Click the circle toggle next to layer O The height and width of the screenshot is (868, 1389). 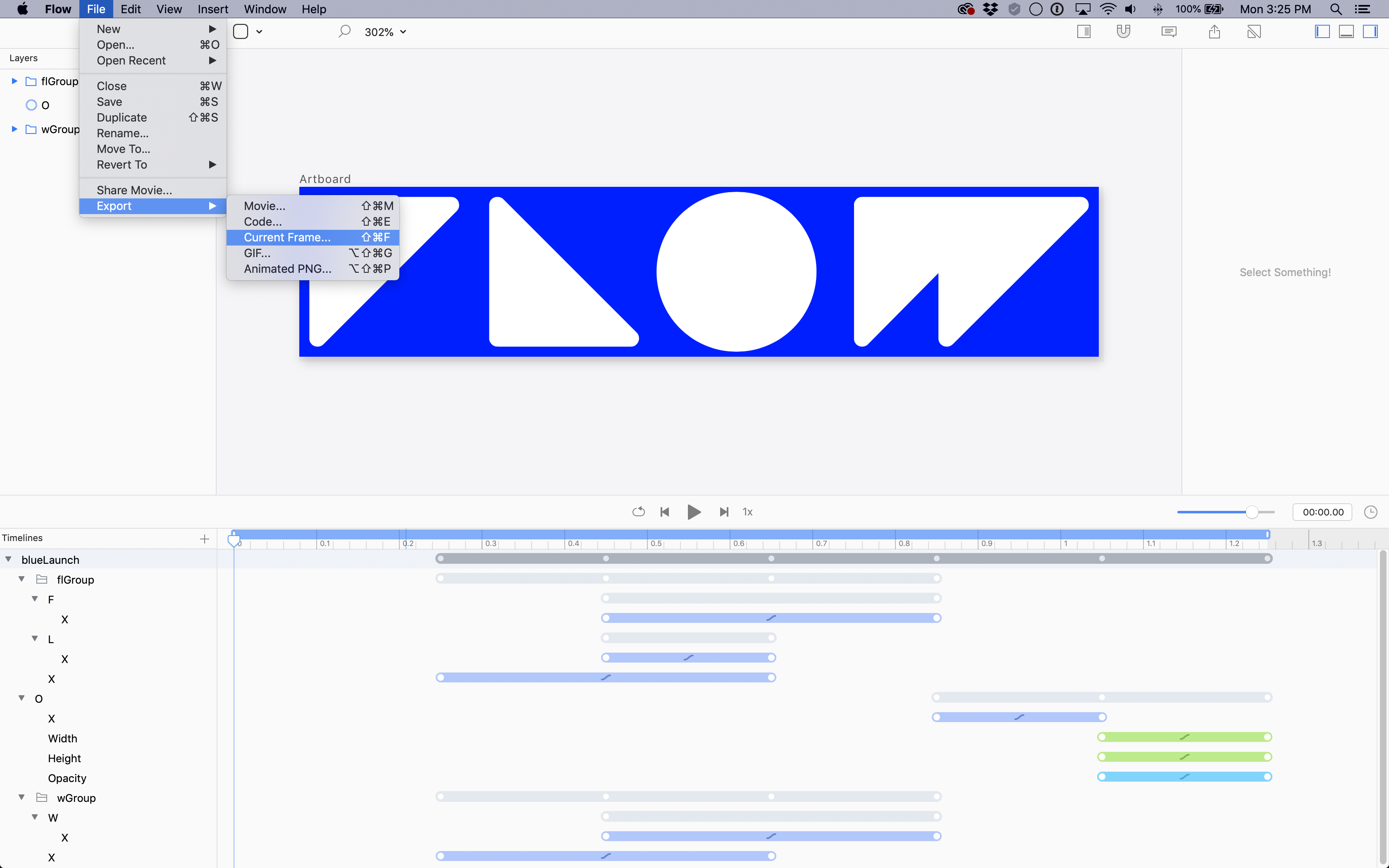31,105
